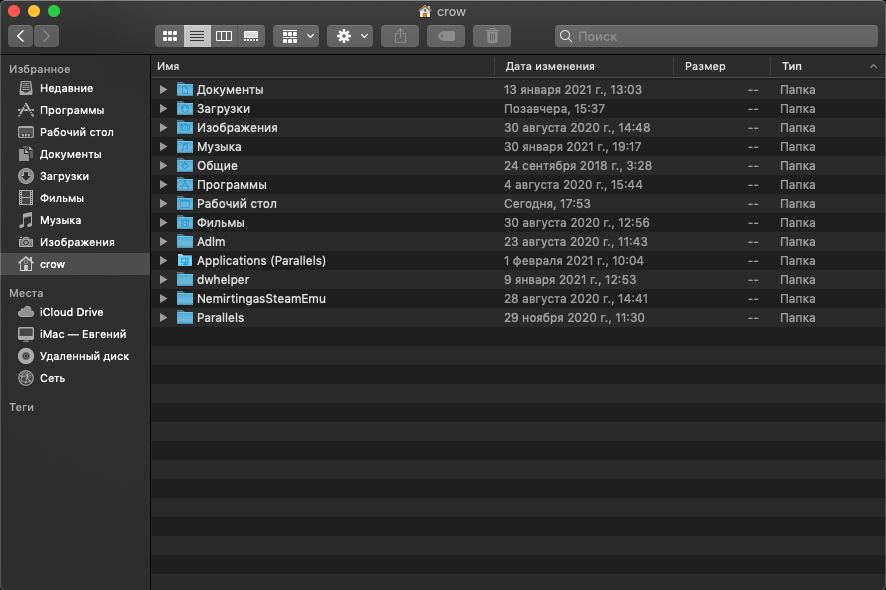Switch to list view mode
The height and width of the screenshot is (590, 886).
pyautogui.click(x=197, y=36)
